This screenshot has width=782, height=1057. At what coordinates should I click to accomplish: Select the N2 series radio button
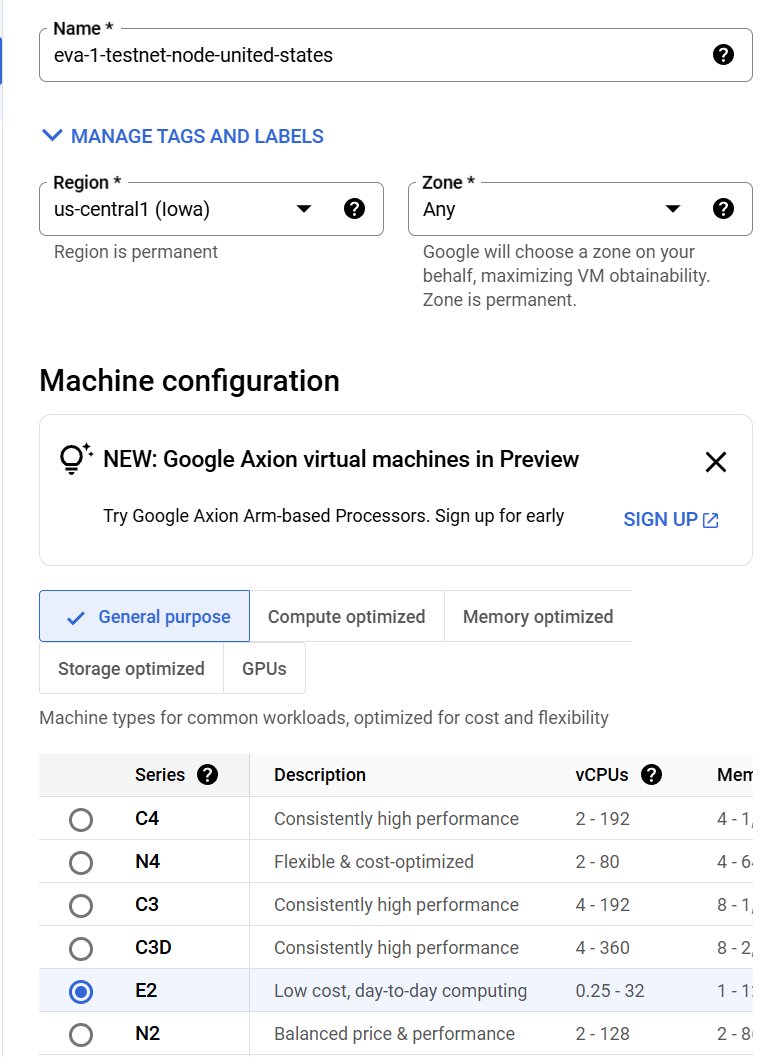tap(81, 1035)
